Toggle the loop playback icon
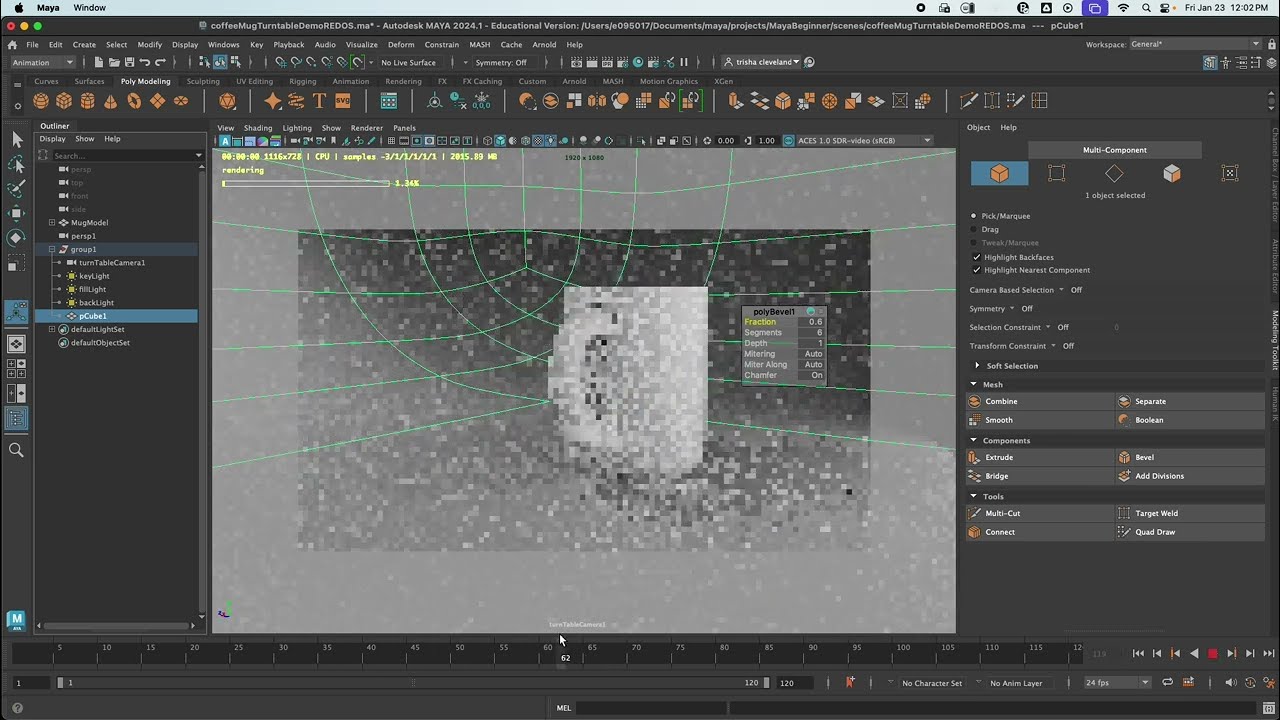1280x720 pixels. (1167, 682)
